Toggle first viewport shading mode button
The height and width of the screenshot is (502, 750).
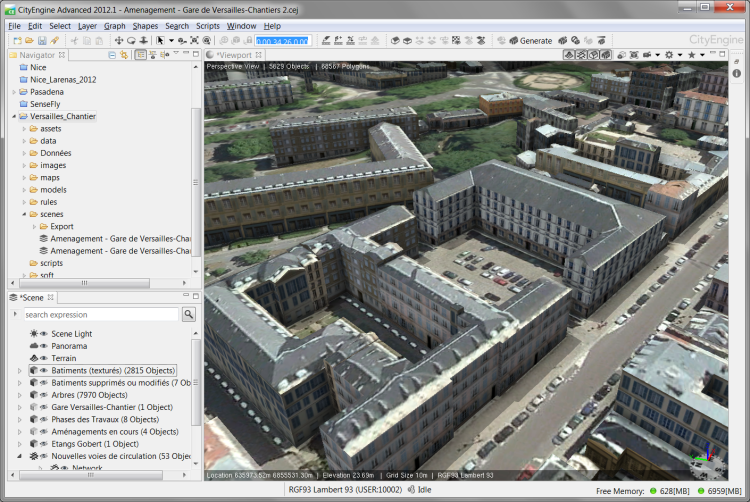(x=569, y=55)
